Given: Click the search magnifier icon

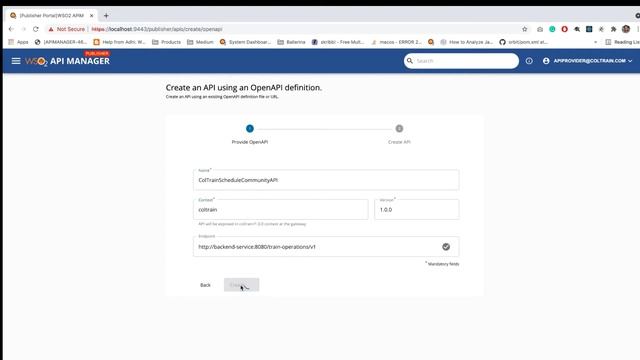Looking at the screenshot, I should pos(410,61).
